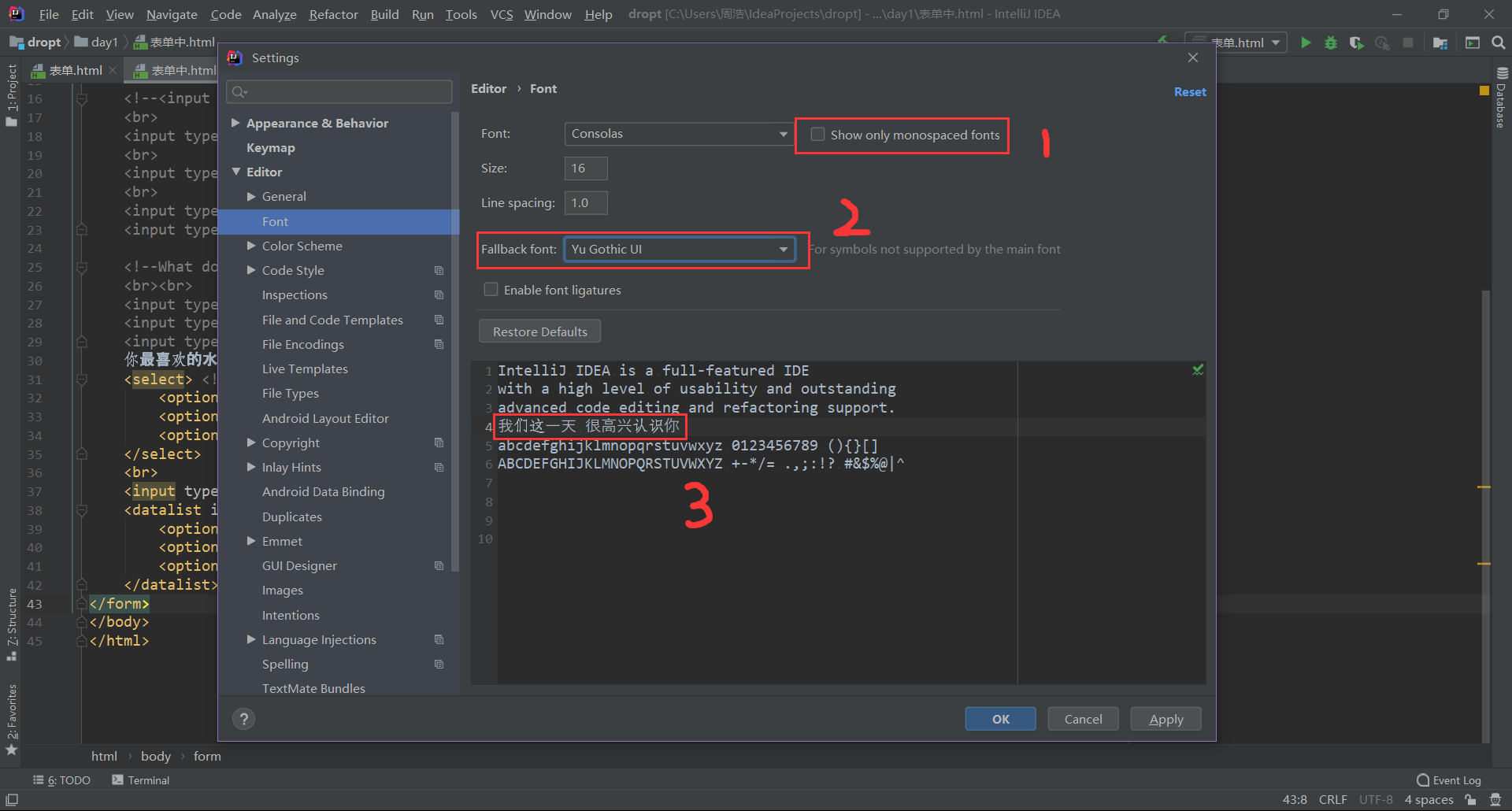Click the font Size input field
Image resolution: width=1512 pixels, height=811 pixels.
click(x=586, y=168)
